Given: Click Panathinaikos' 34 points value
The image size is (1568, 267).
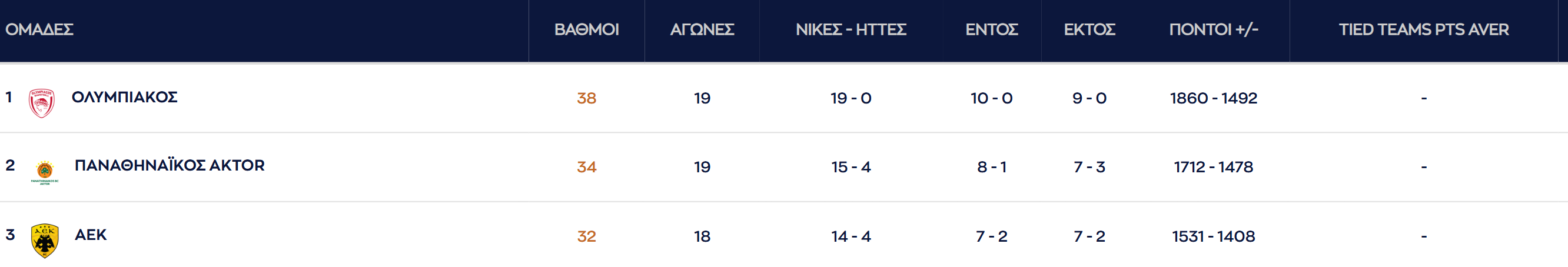Looking at the screenshot, I should pyautogui.click(x=586, y=167).
